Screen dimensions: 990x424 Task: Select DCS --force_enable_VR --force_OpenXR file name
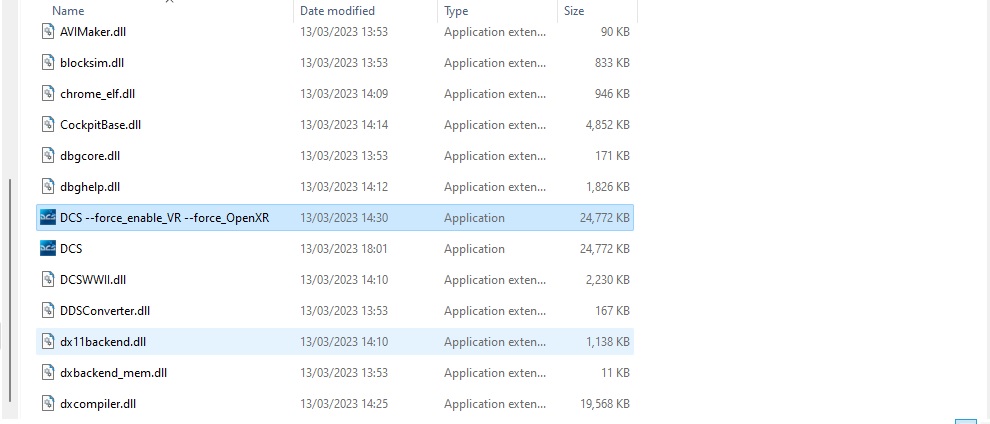point(165,218)
